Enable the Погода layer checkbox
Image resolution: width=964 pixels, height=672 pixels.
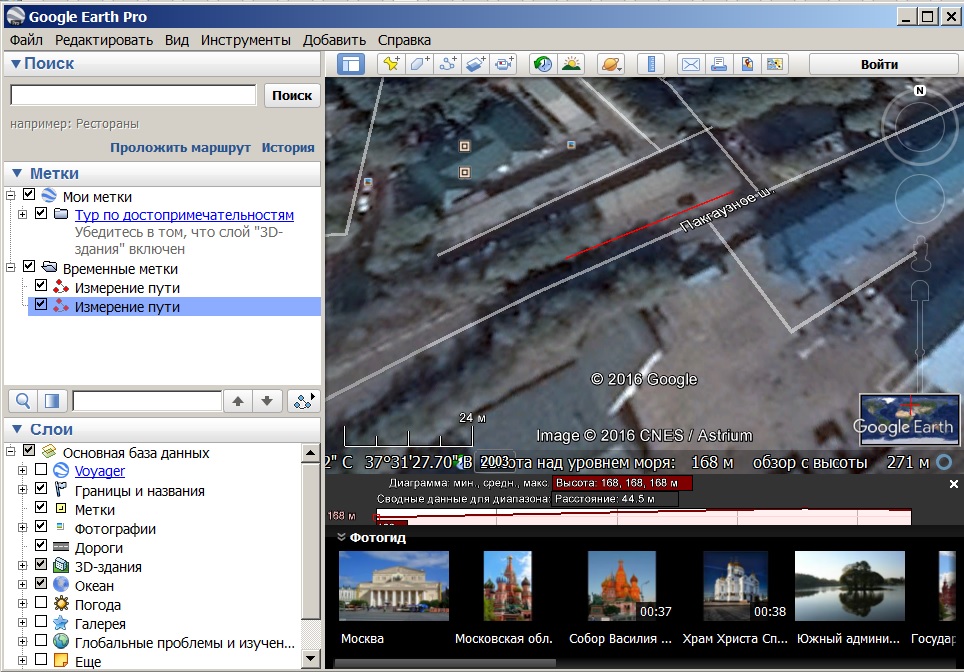(x=41, y=604)
